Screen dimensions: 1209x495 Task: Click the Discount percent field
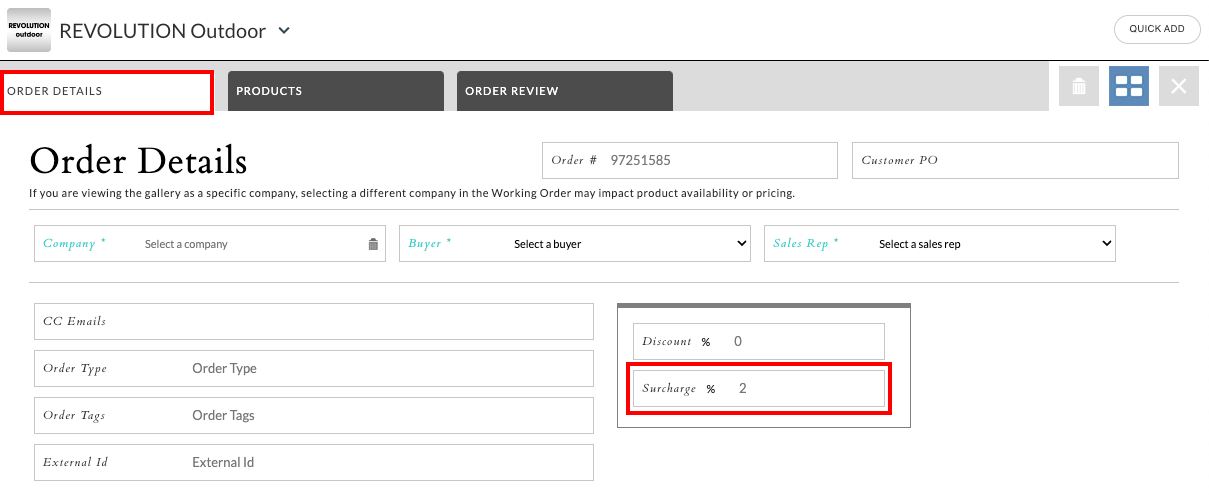[759, 341]
